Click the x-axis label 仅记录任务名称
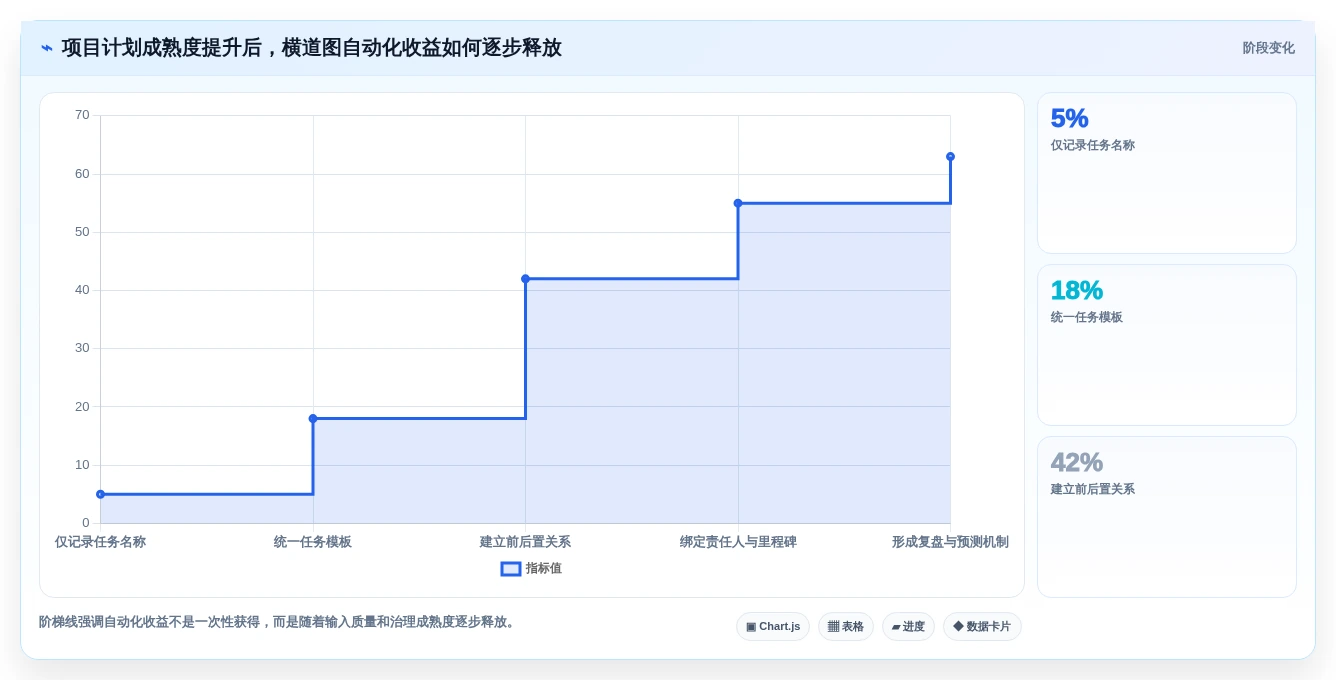Viewport: 1336px width, 680px height. [x=100, y=542]
